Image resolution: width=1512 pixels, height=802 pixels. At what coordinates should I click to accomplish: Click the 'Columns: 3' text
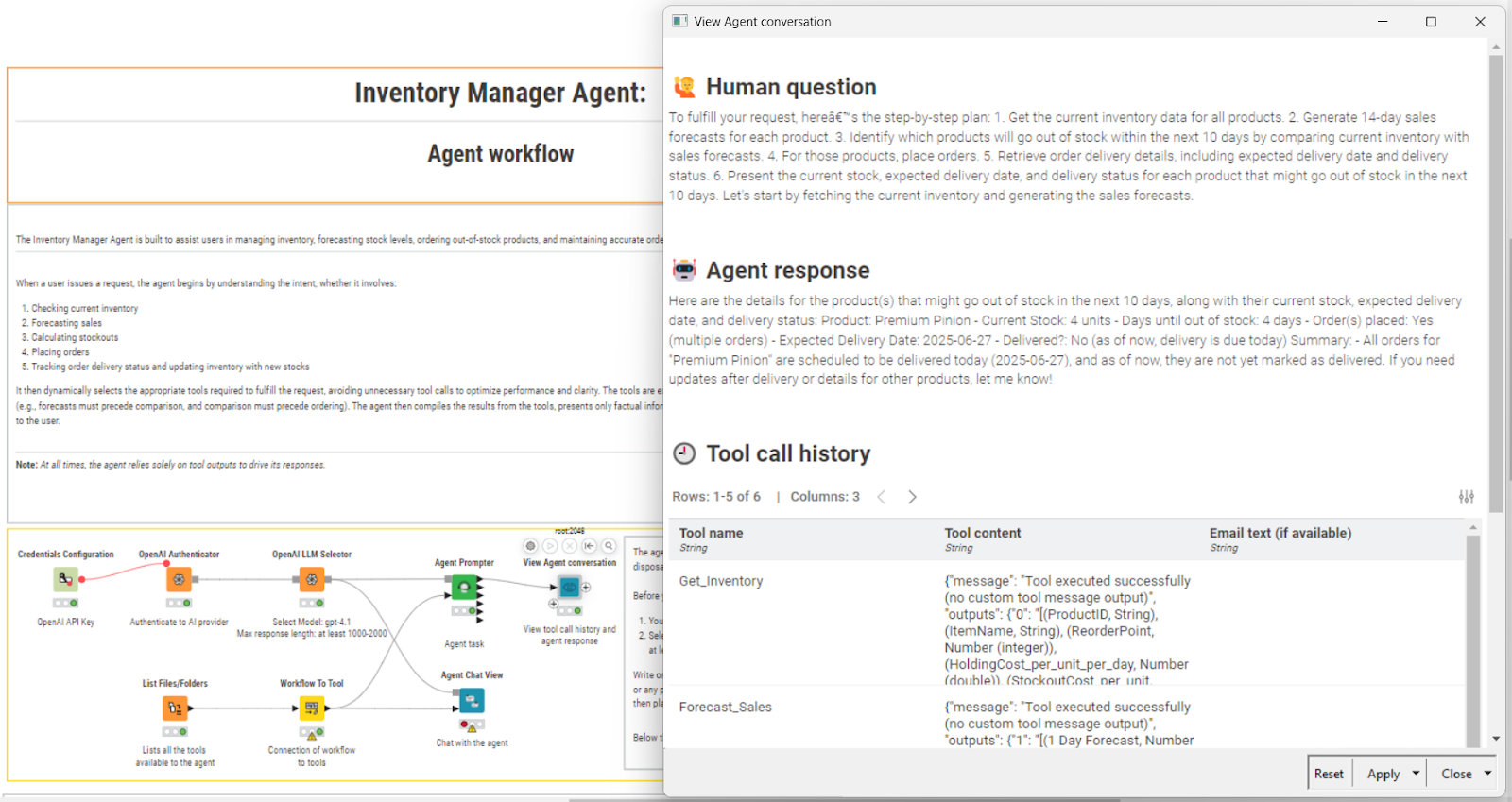(825, 497)
